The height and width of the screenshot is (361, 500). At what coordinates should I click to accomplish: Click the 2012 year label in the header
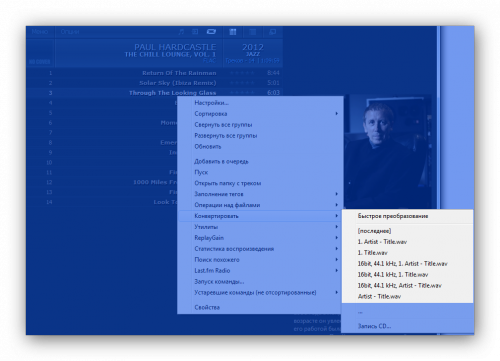(x=253, y=47)
